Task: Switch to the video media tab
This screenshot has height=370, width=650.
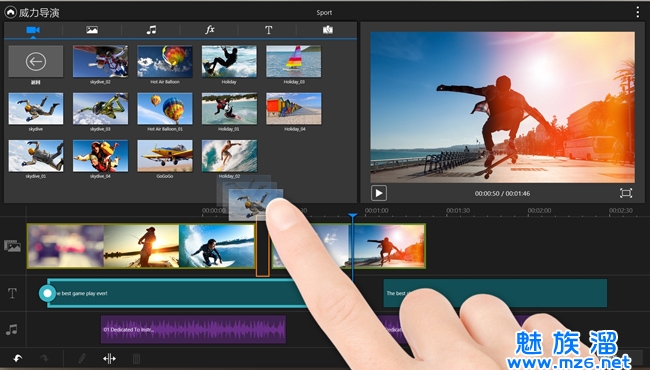Action: coord(33,30)
